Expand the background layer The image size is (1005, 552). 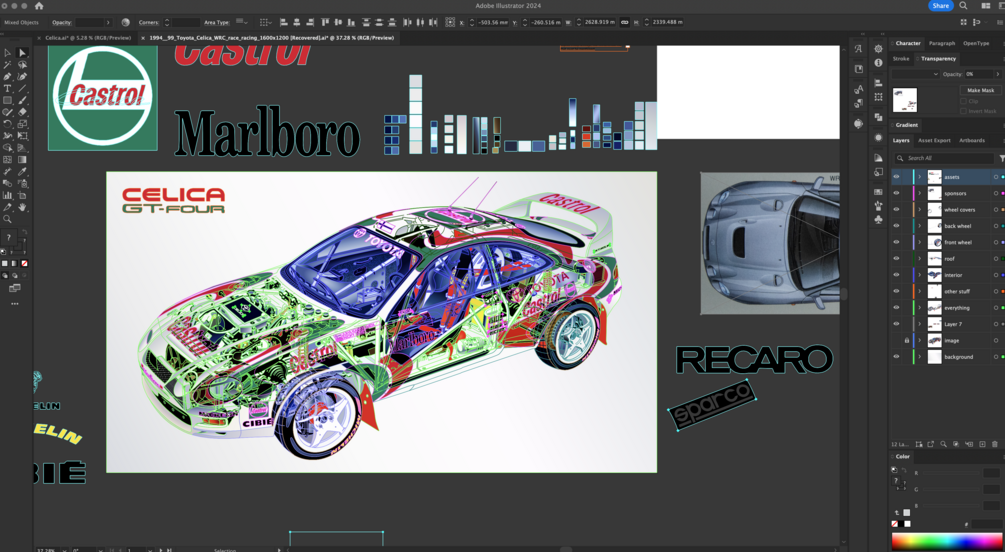point(920,356)
